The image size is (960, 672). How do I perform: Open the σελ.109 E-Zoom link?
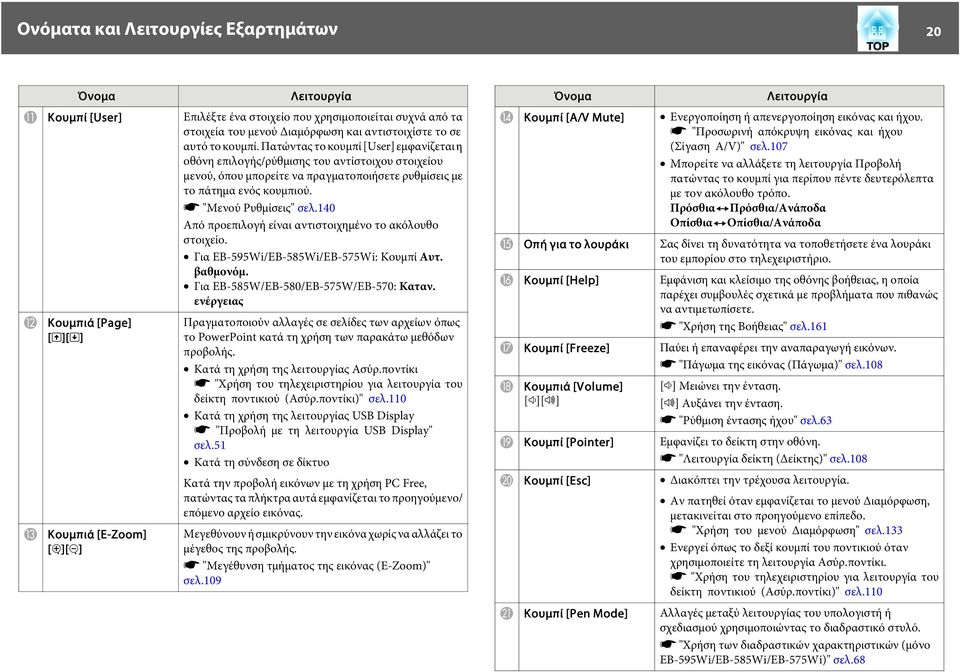(x=202, y=581)
